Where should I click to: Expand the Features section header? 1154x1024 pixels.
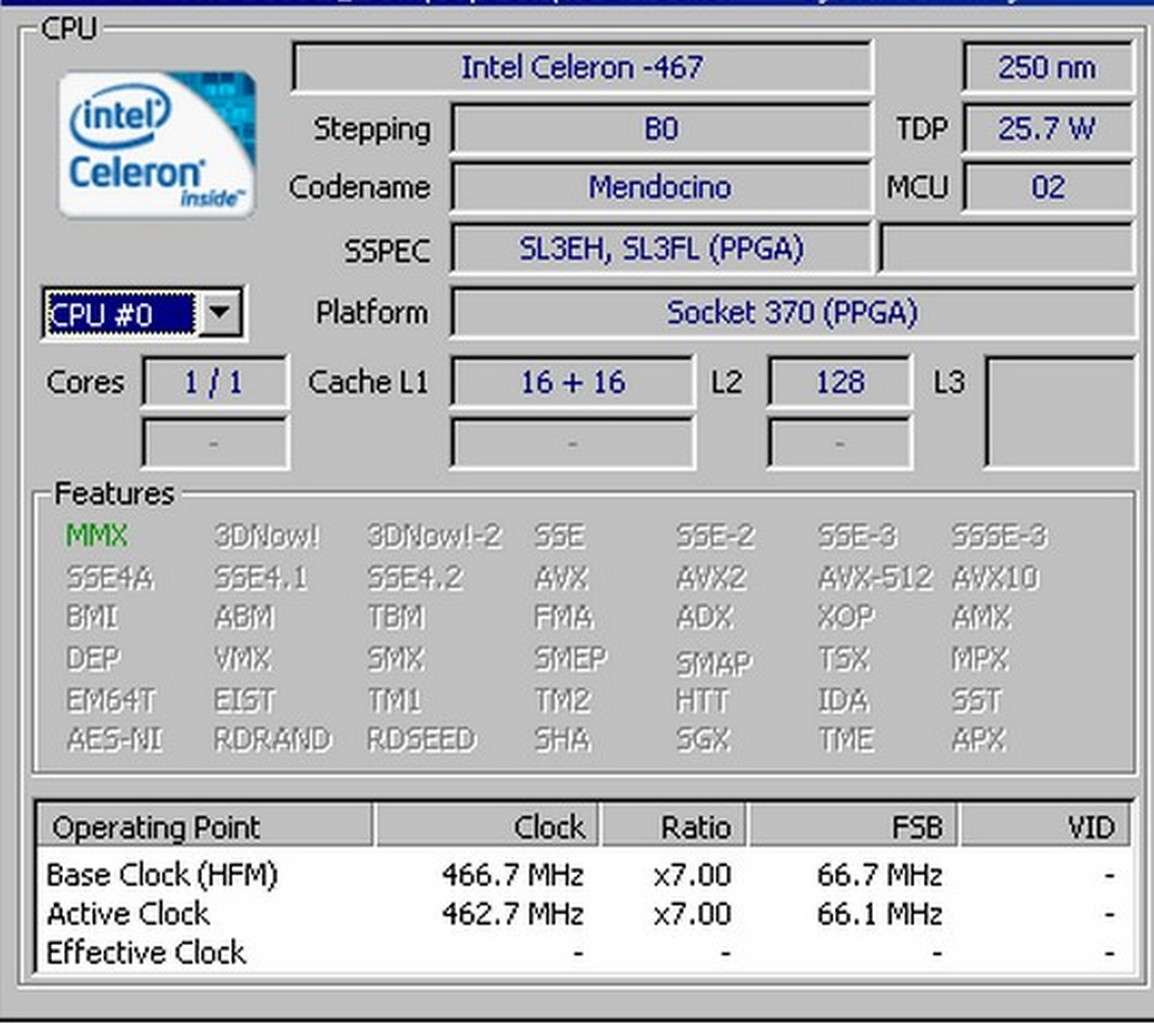(113, 493)
